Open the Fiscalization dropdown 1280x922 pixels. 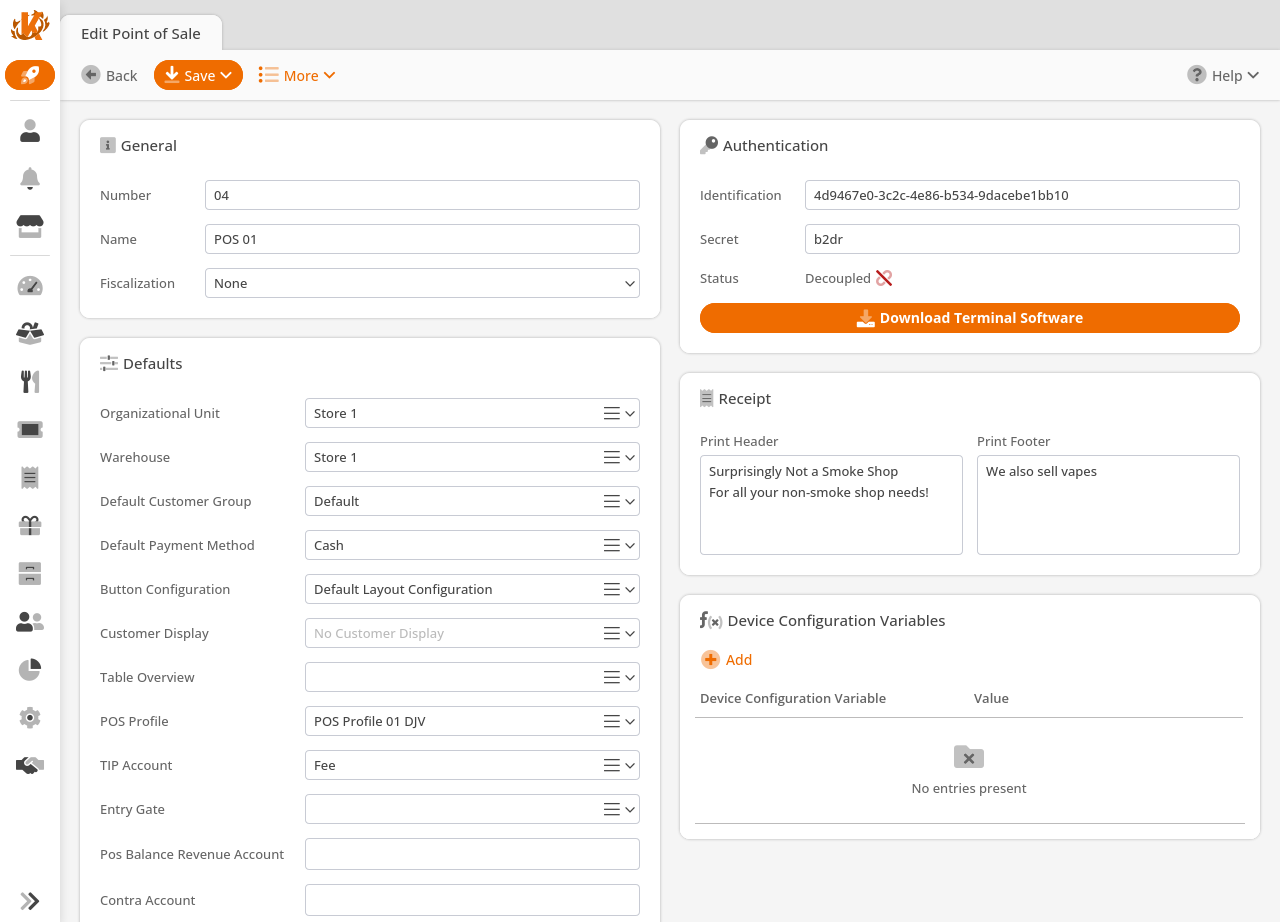[421, 284]
